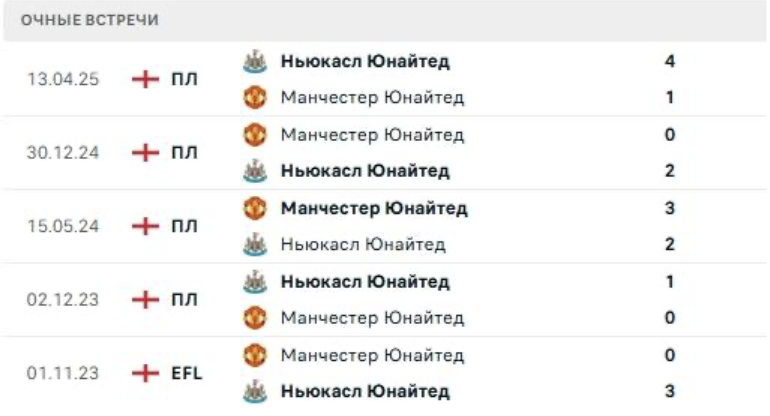770x416 pixels.
Task: Click Manchester United crest in 15.05.24 match
Action: click(255, 208)
